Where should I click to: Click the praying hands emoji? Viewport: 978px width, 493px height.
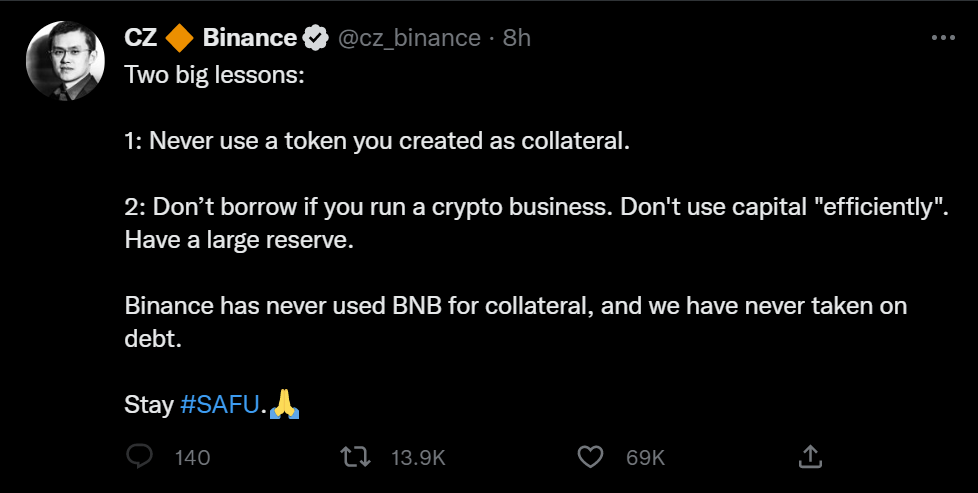click(x=284, y=404)
